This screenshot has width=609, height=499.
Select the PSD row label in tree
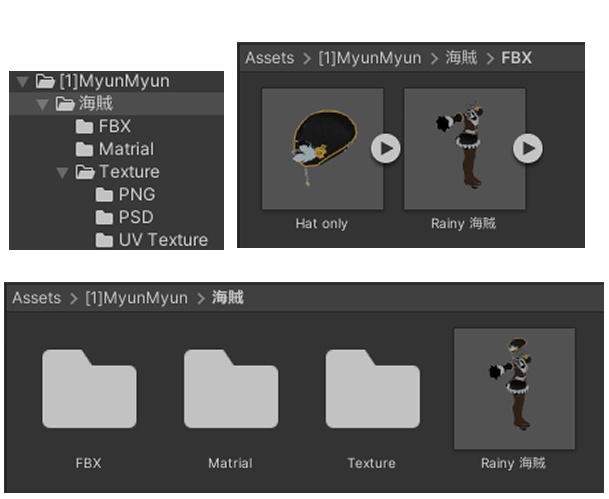tap(136, 217)
